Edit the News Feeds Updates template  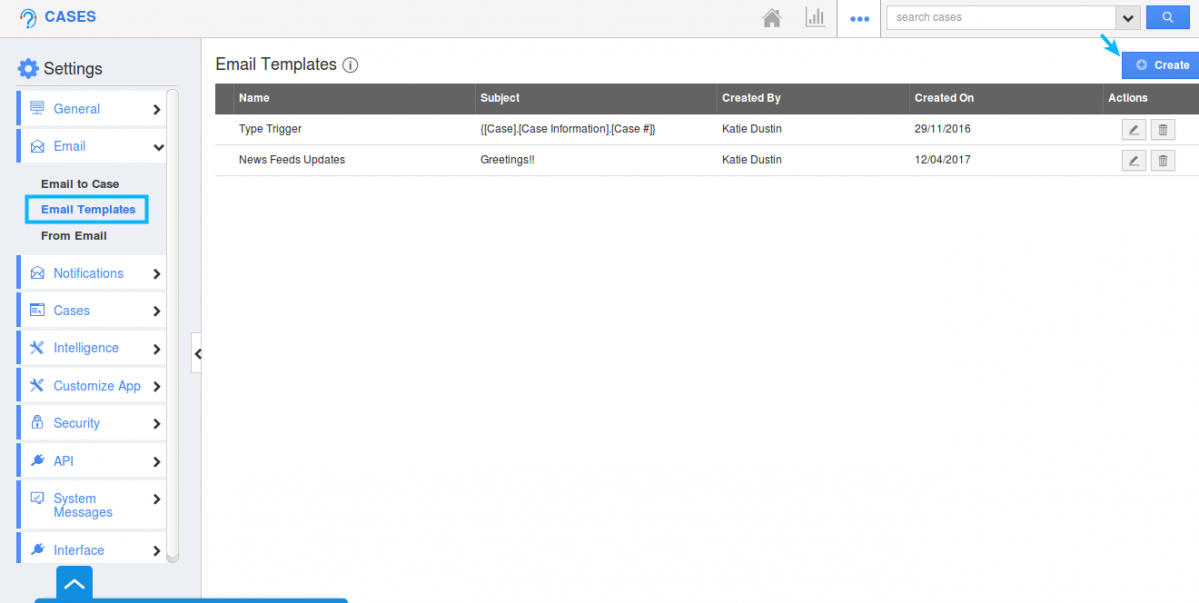pos(1133,160)
